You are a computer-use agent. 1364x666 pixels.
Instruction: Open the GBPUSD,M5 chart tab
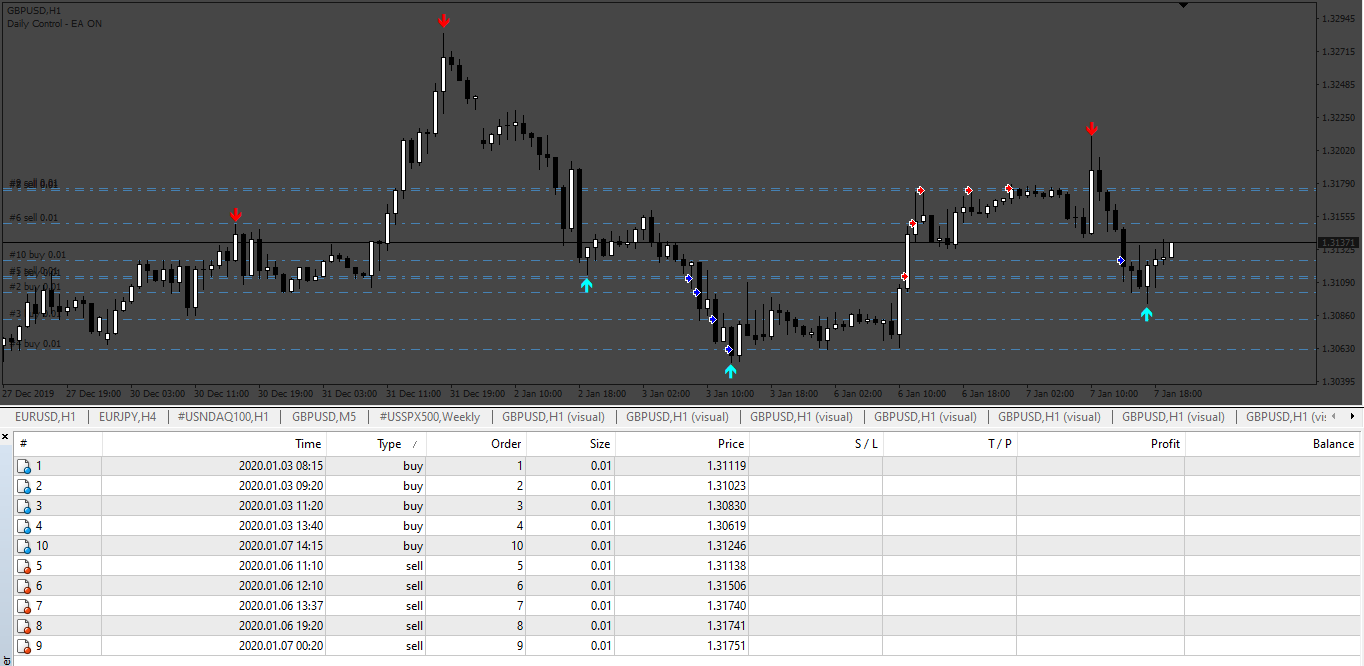324,417
